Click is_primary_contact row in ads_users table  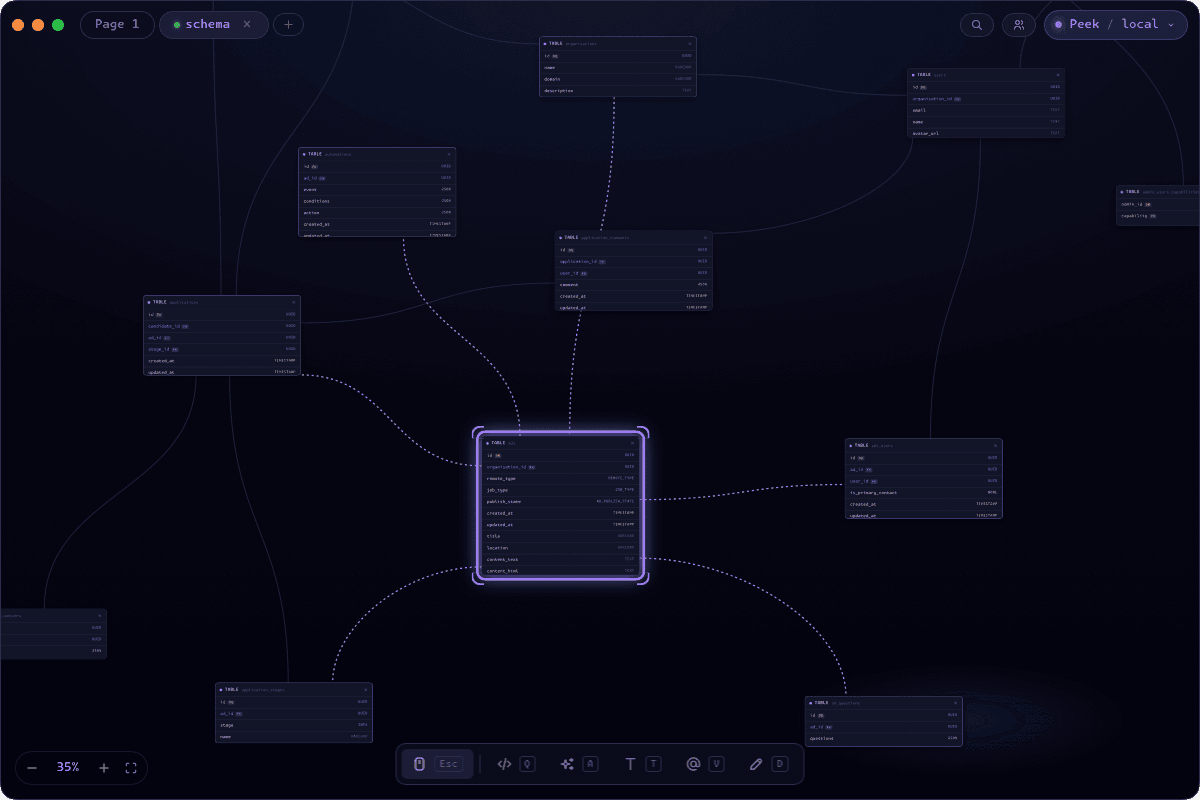tap(924, 493)
